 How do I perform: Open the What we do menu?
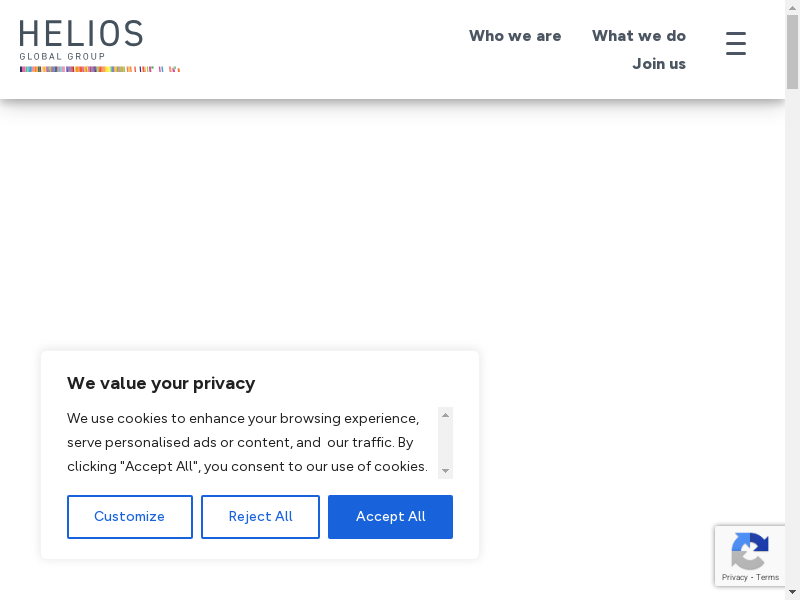(x=639, y=36)
